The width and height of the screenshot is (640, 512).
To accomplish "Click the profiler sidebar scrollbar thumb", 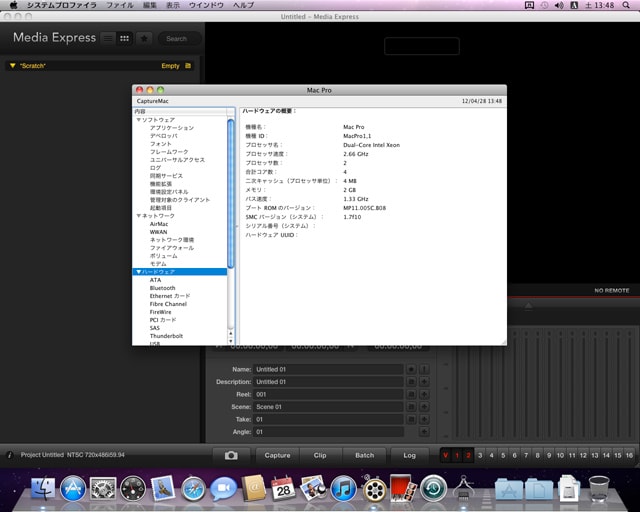I will (x=231, y=193).
